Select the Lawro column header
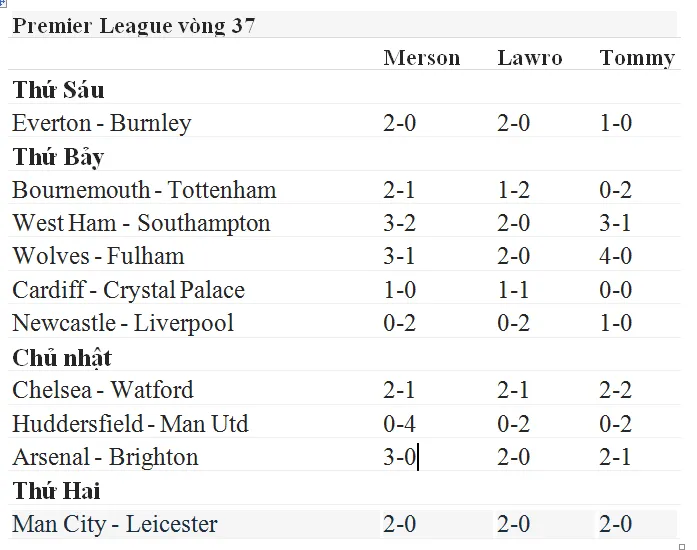 529,58
